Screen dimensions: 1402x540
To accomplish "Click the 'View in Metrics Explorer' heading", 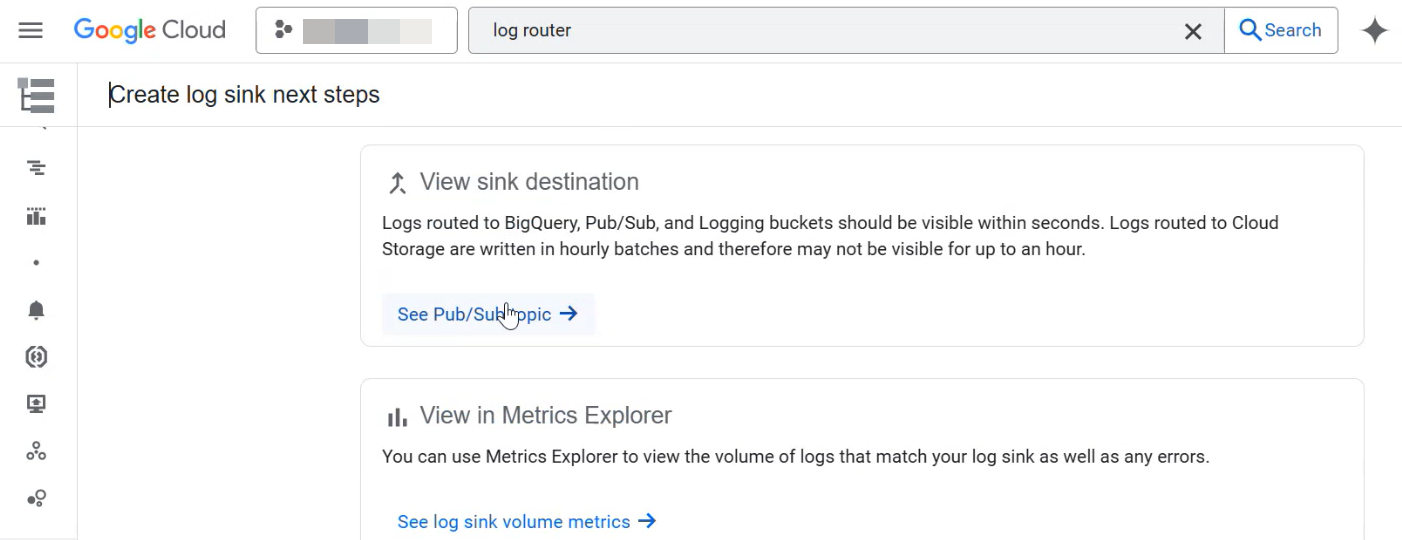I will (545, 415).
